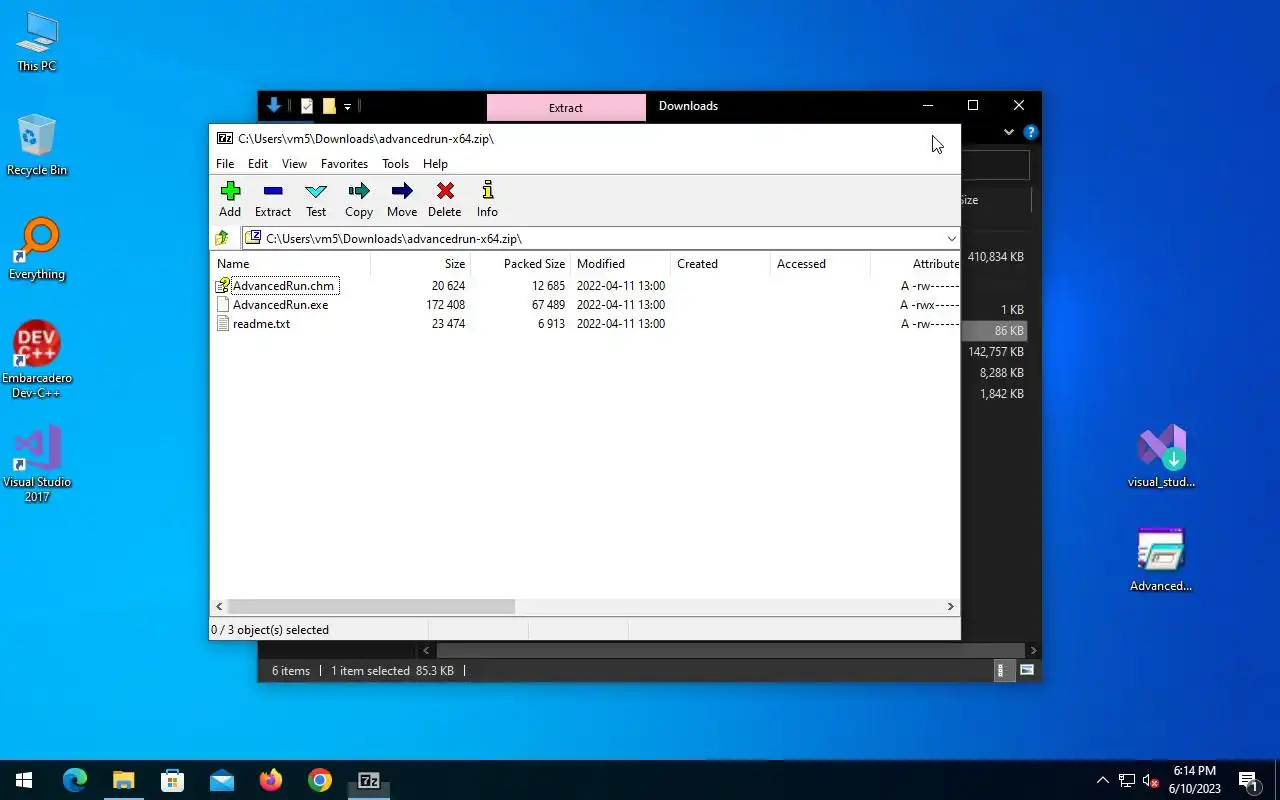Switch to the Extract tab in Explorer
This screenshot has width=1280, height=800.
tap(566, 108)
